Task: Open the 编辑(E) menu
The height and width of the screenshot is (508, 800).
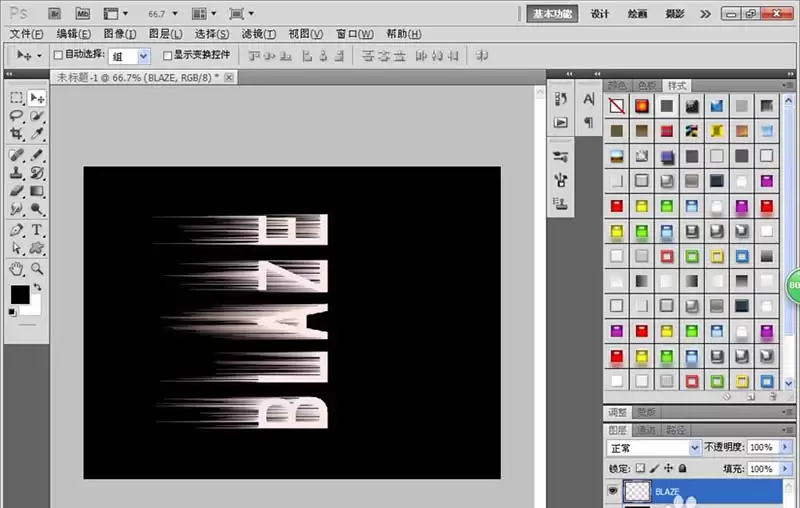Action: 73,34
